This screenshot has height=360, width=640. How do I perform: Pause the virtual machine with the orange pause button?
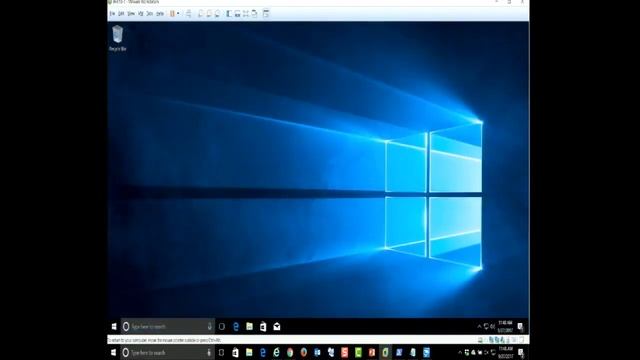[172, 13]
